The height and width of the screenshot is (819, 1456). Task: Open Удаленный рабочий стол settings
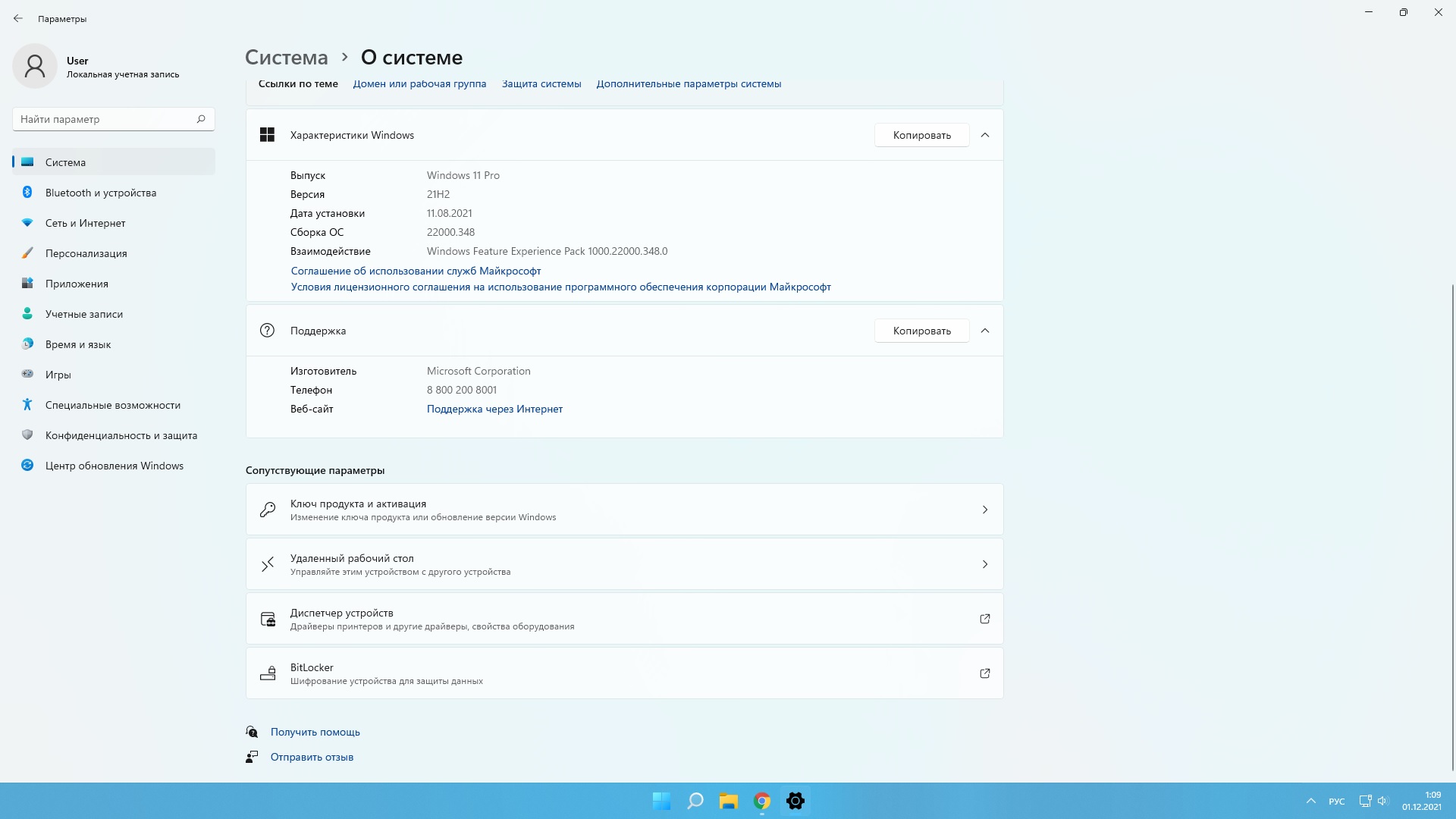click(x=624, y=564)
